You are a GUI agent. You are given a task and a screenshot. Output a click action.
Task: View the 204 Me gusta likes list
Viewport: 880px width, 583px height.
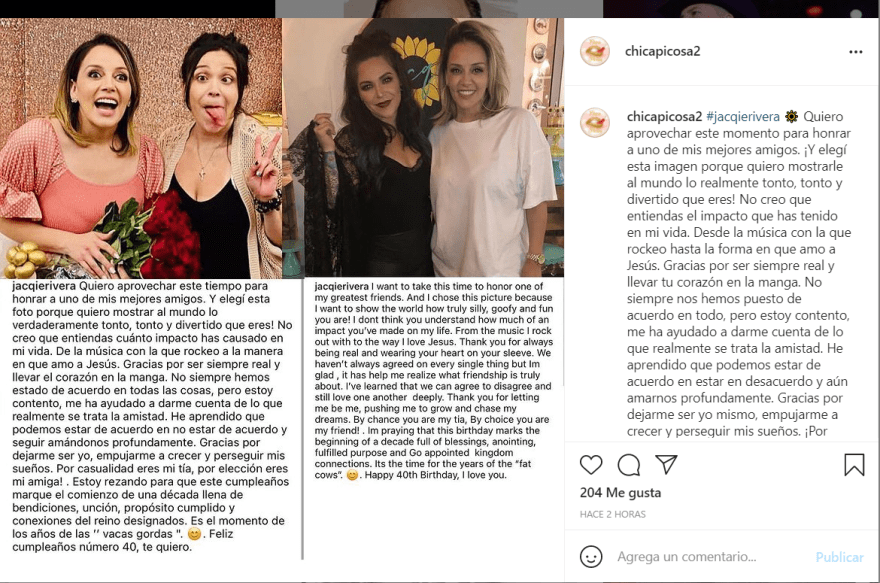point(620,493)
